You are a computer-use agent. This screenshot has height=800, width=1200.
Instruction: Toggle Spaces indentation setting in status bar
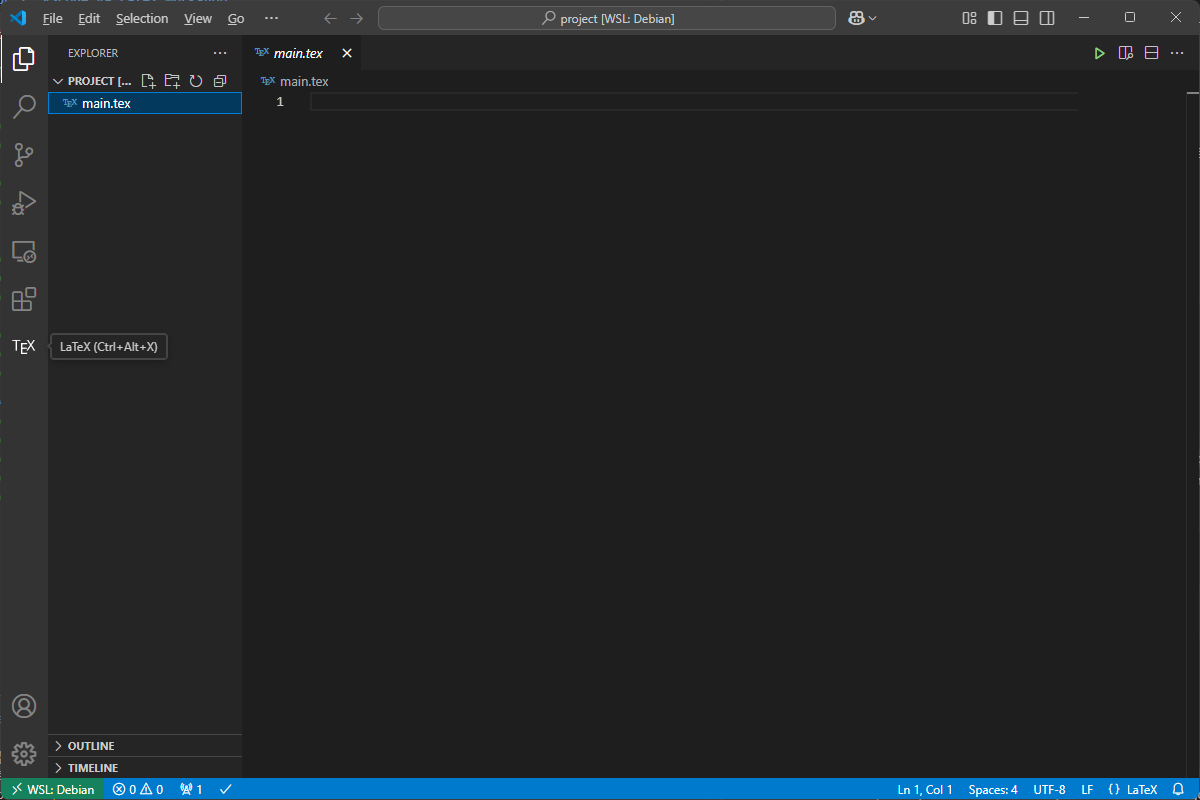coord(992,789)
